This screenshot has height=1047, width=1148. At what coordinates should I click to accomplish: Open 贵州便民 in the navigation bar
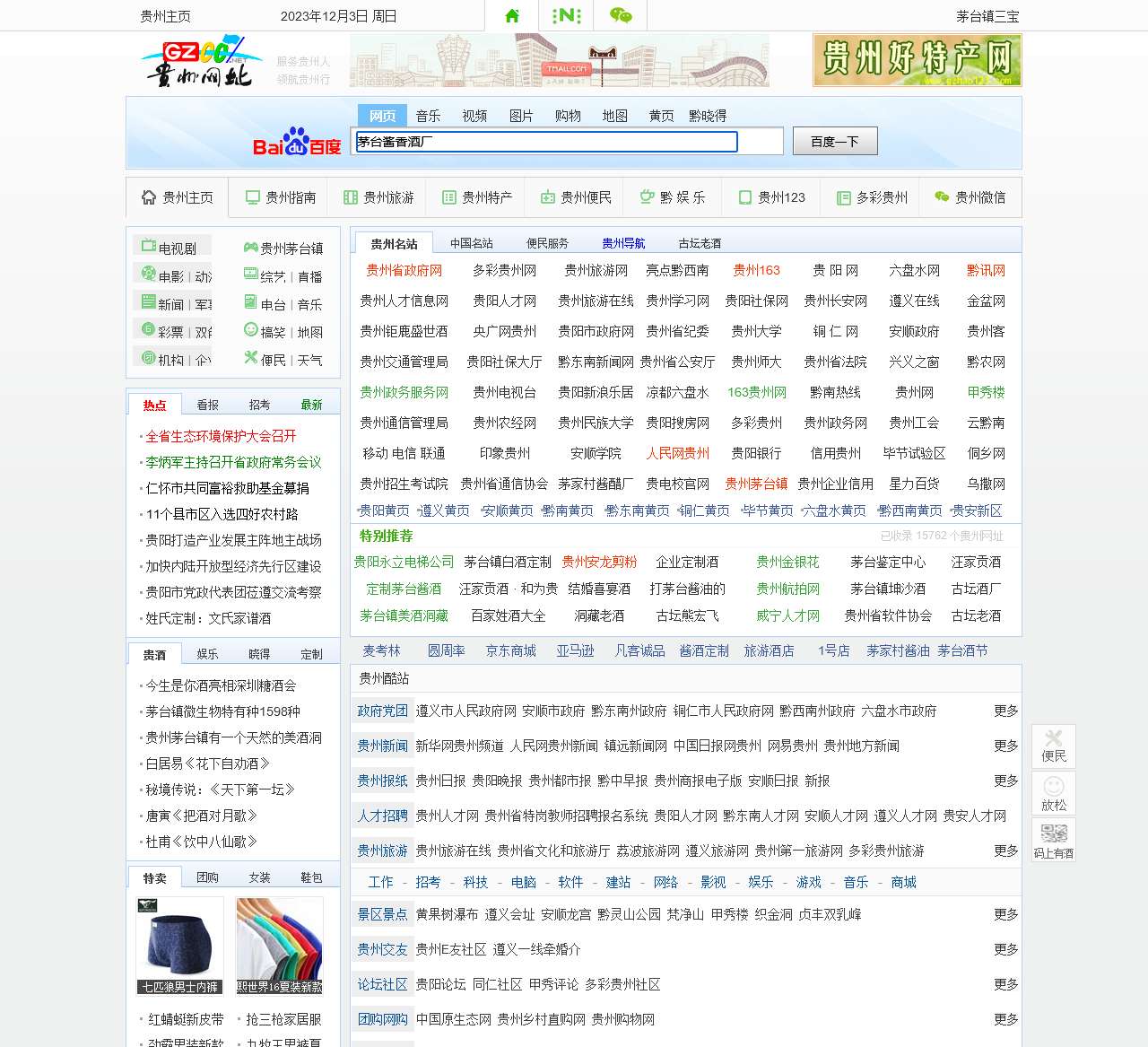point(576,197)
